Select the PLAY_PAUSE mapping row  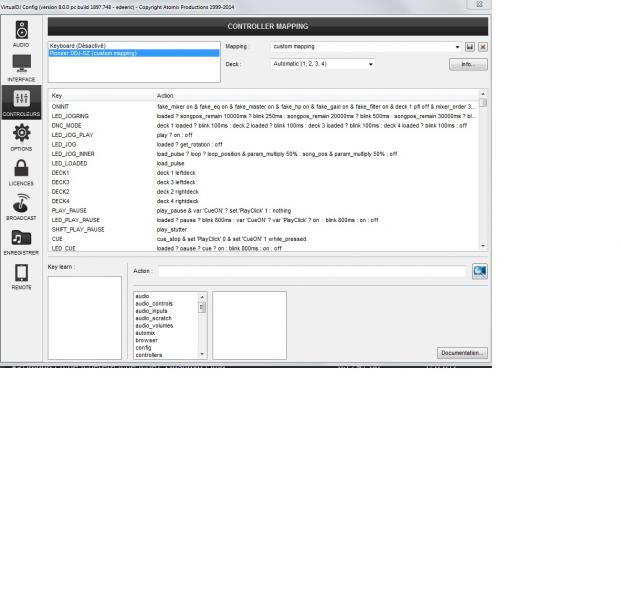pos(263,211)
